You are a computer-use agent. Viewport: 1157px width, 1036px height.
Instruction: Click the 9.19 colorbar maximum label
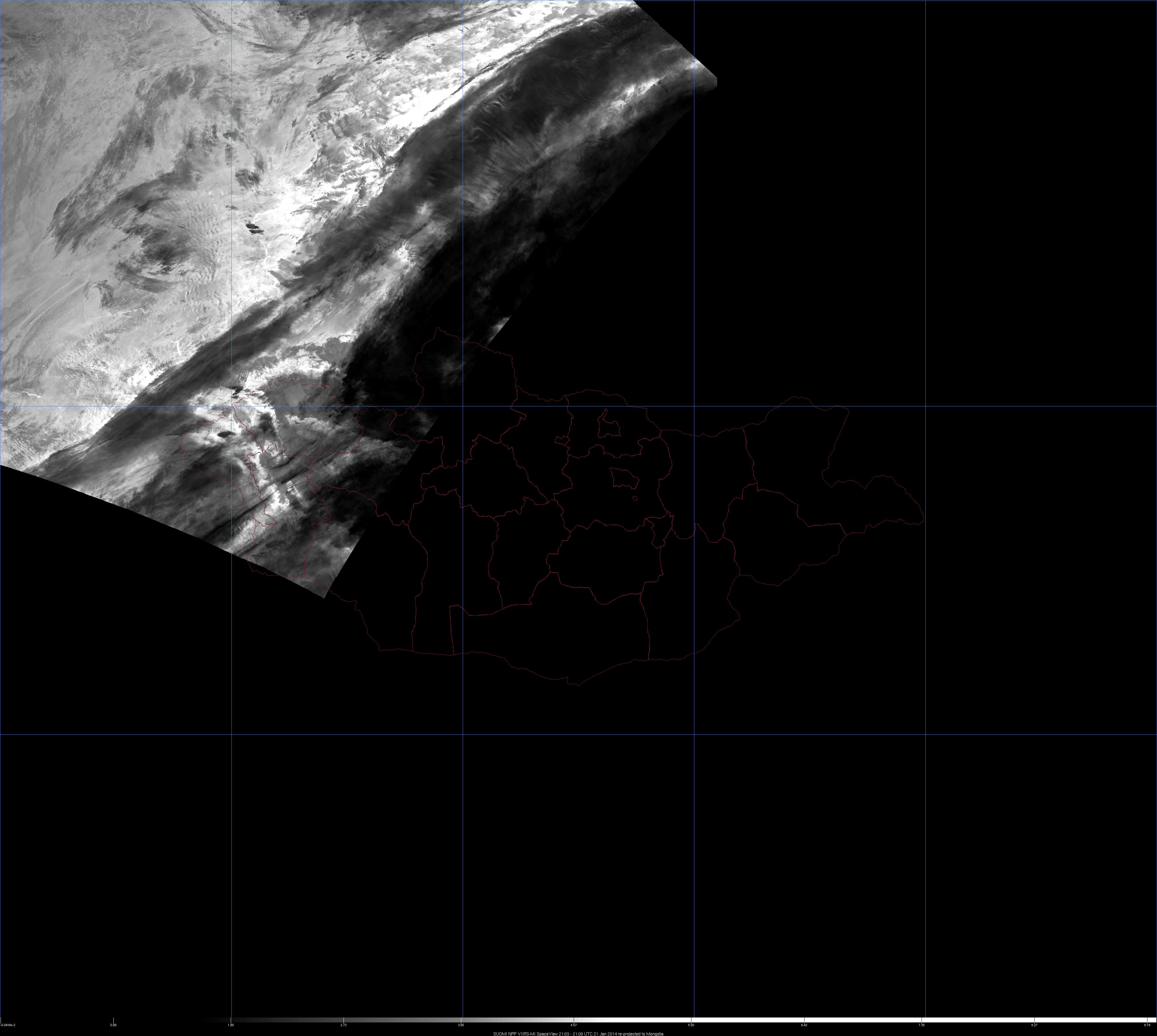tap(1147, 1025)
